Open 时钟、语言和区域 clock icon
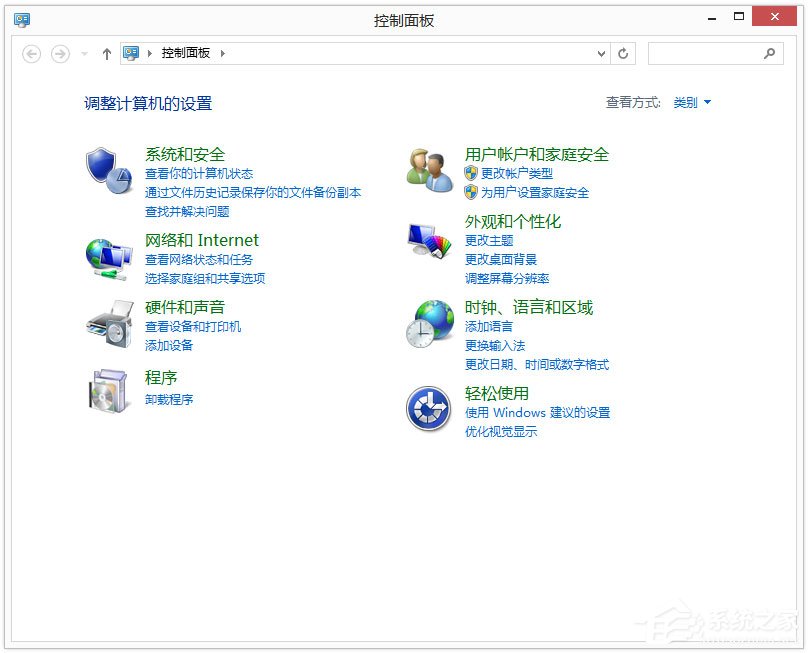Screen dimensions: 808x653 tap(429, 325)
